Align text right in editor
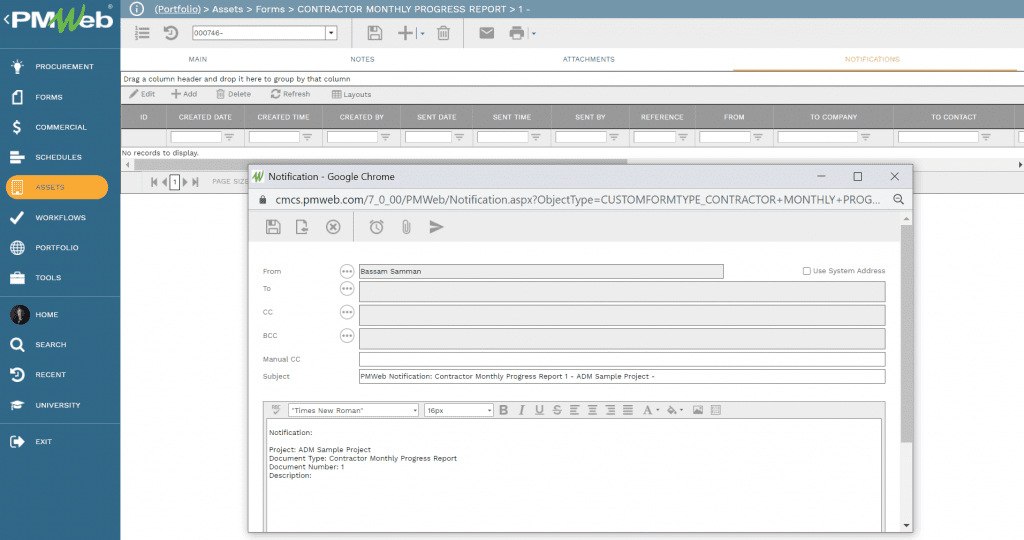The image size is (1024, 540). click(x=610, y=410)
